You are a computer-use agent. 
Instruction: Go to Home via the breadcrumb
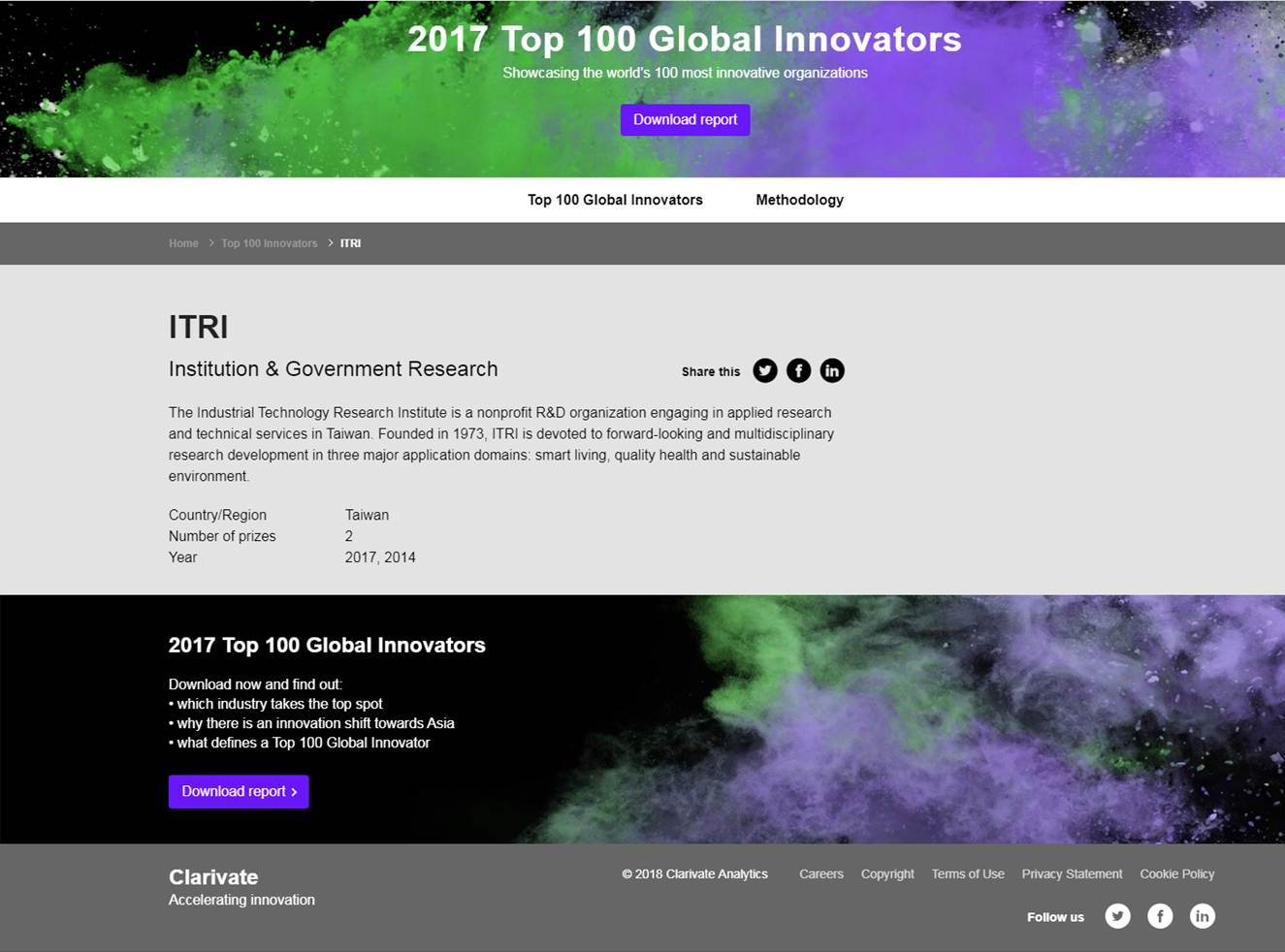[183, 243]
